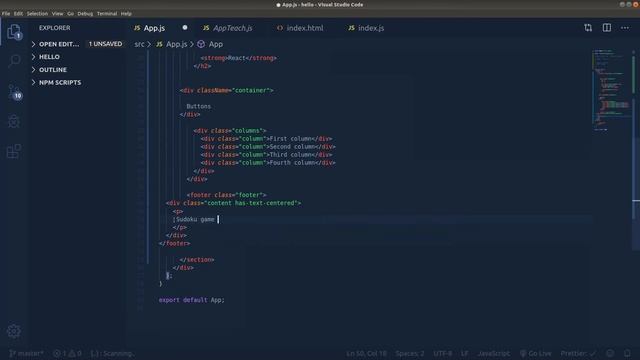Click the errors and warnings indicator

pyautogui.click(x=67, y=353)
